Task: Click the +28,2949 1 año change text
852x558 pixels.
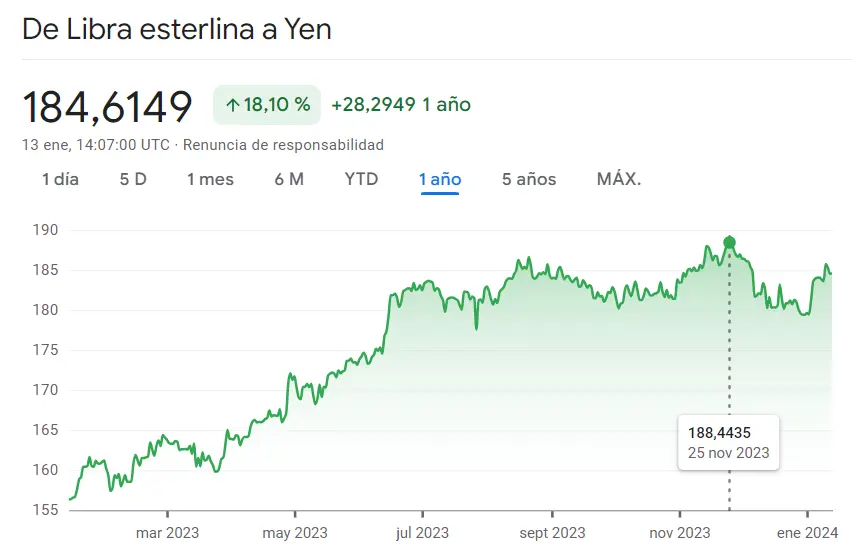Action: click(401, 105)
